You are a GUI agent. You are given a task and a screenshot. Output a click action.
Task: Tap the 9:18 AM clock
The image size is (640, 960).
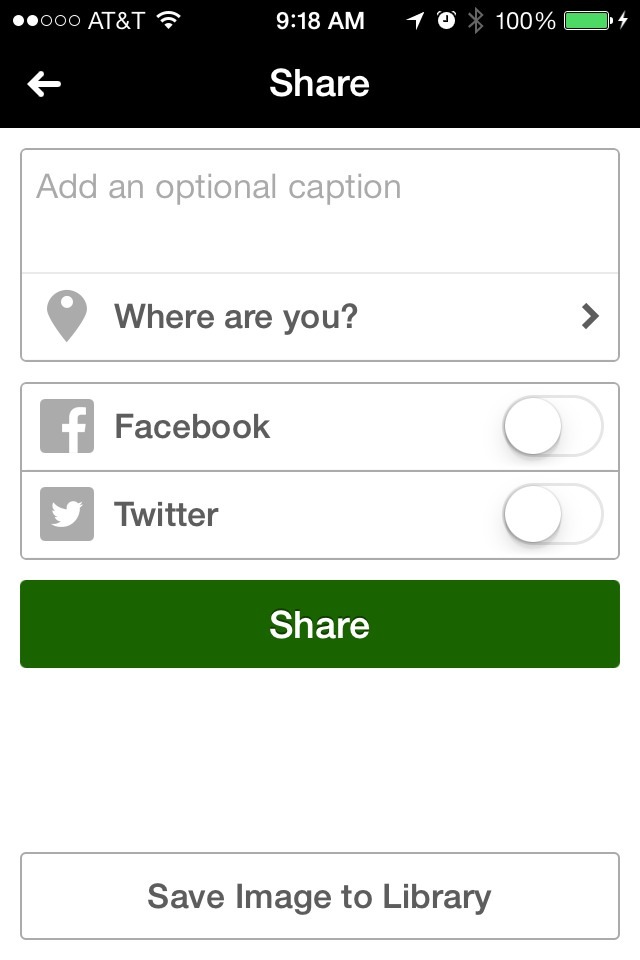pyautogui.click(x=320, y=20)
